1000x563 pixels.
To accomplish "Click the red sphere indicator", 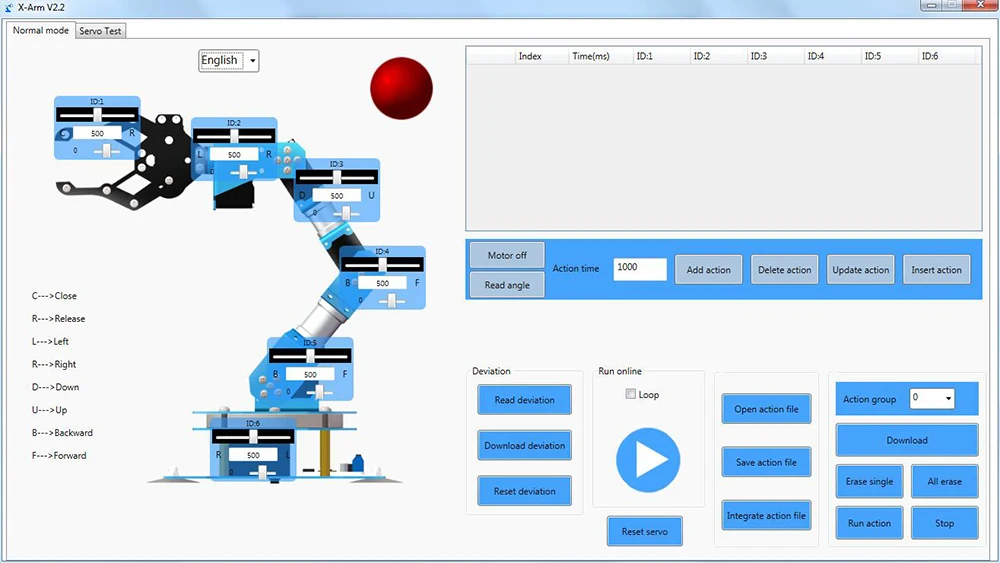I will pyautogui.click(x=401, y=89).
